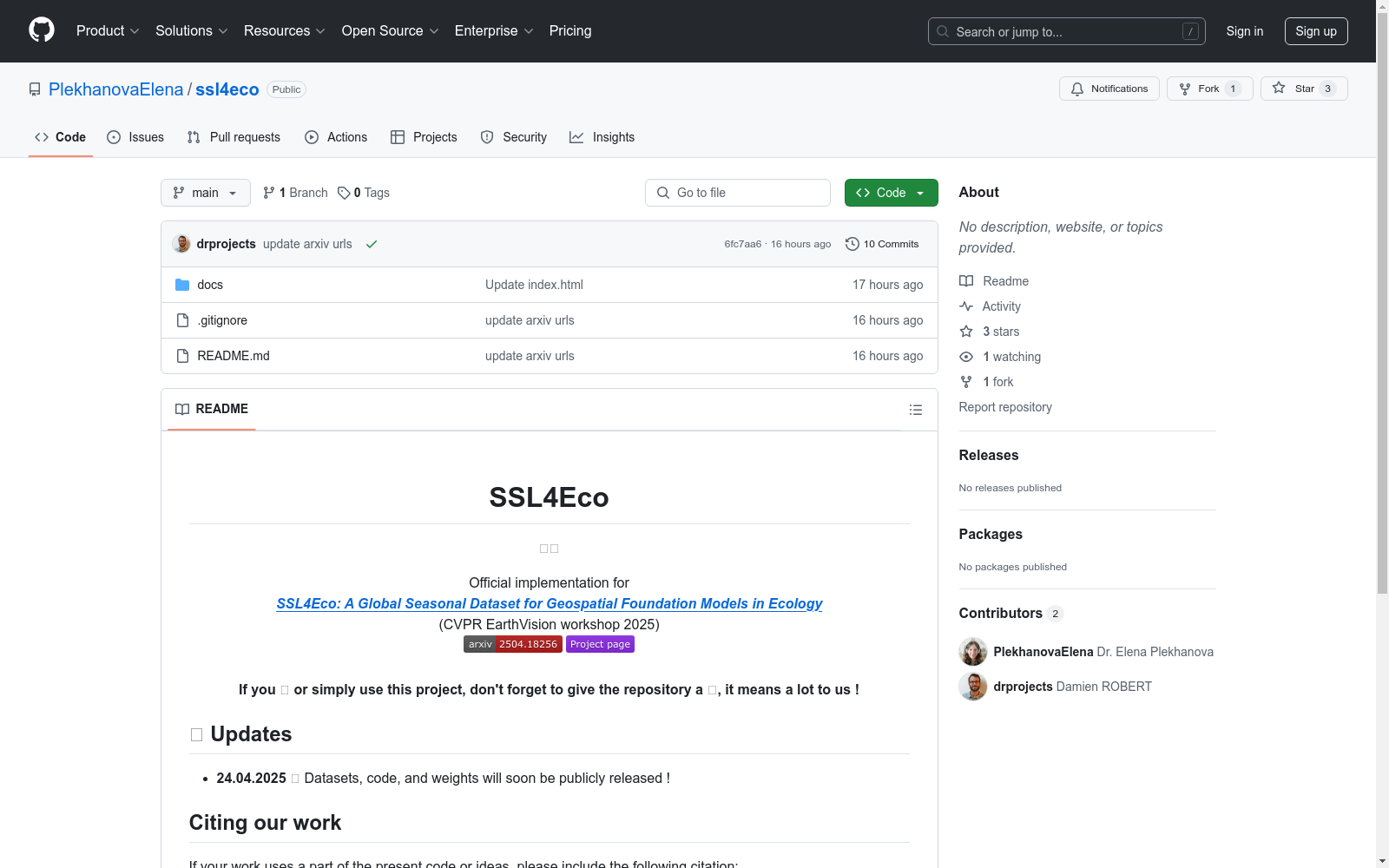The image size is (1389, 868).
Task: View the 1 fork link in About
Action: click(986, 382)
